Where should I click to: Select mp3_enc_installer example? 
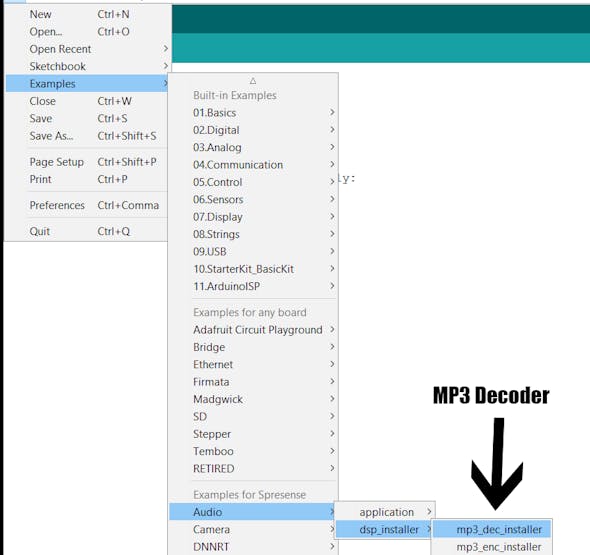coord(492,546)
